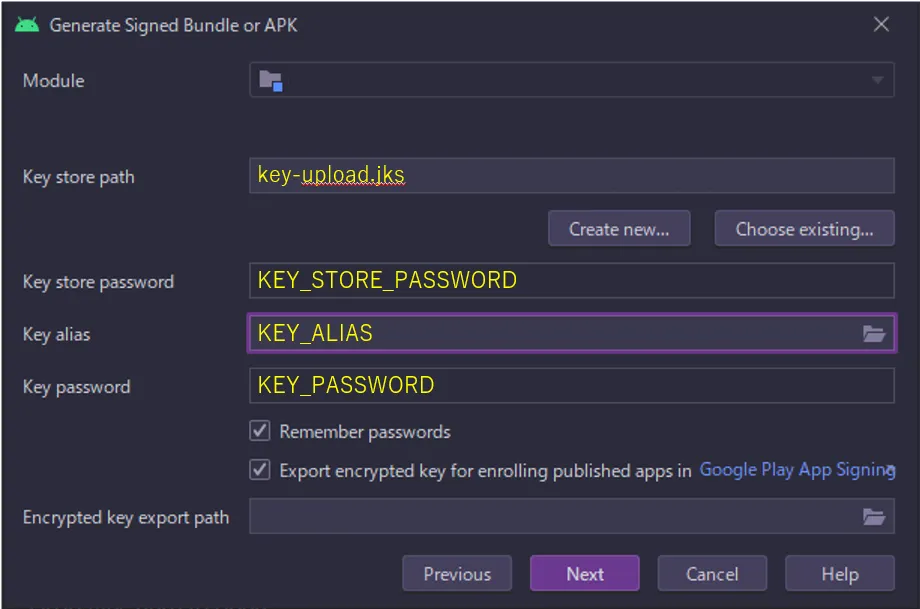Open key alias chooser via folder icon
The width and height of the screenshot is (920, 609).
coord(874,334)
